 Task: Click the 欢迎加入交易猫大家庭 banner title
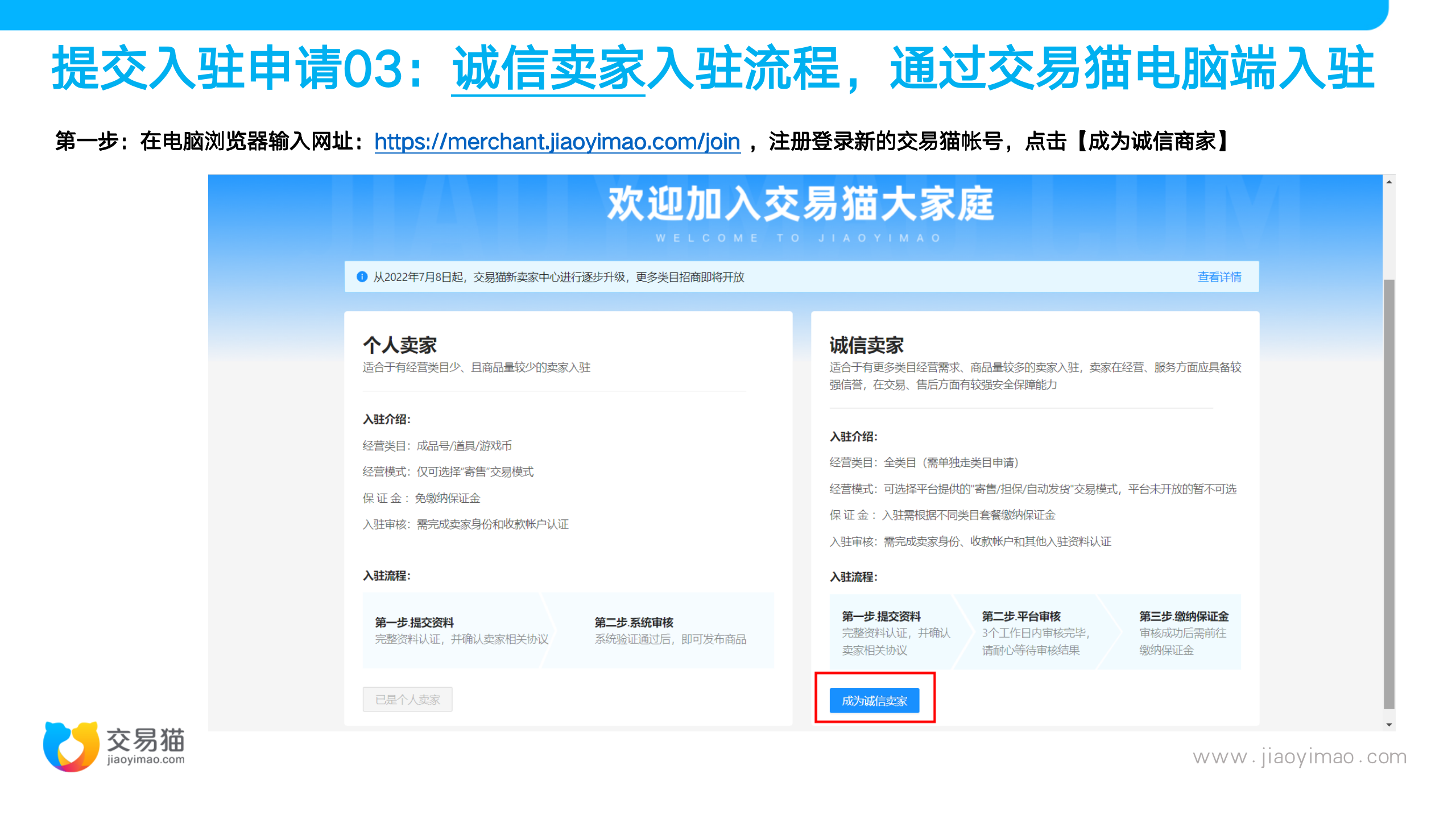pos(801,204)
